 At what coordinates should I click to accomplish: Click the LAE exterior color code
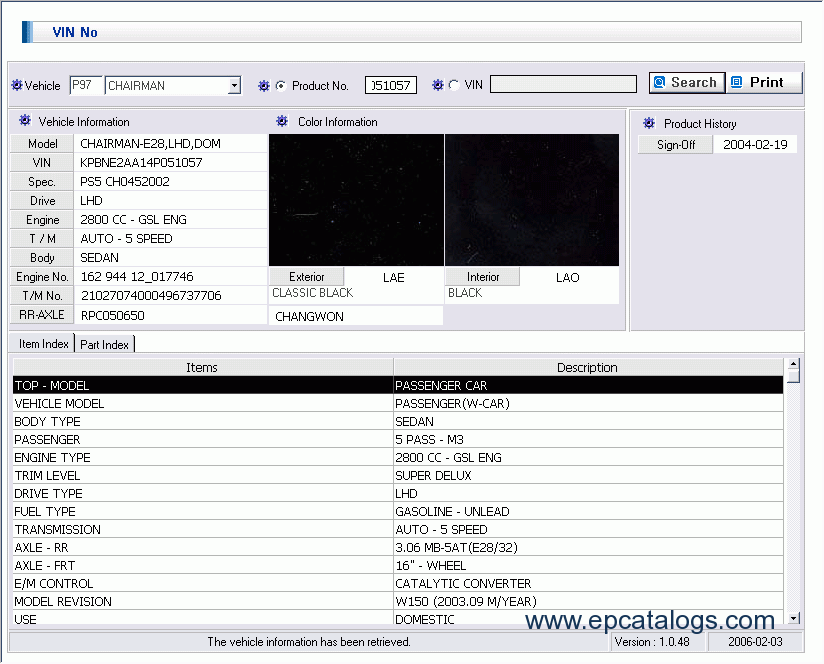click(x=394, y=277)
